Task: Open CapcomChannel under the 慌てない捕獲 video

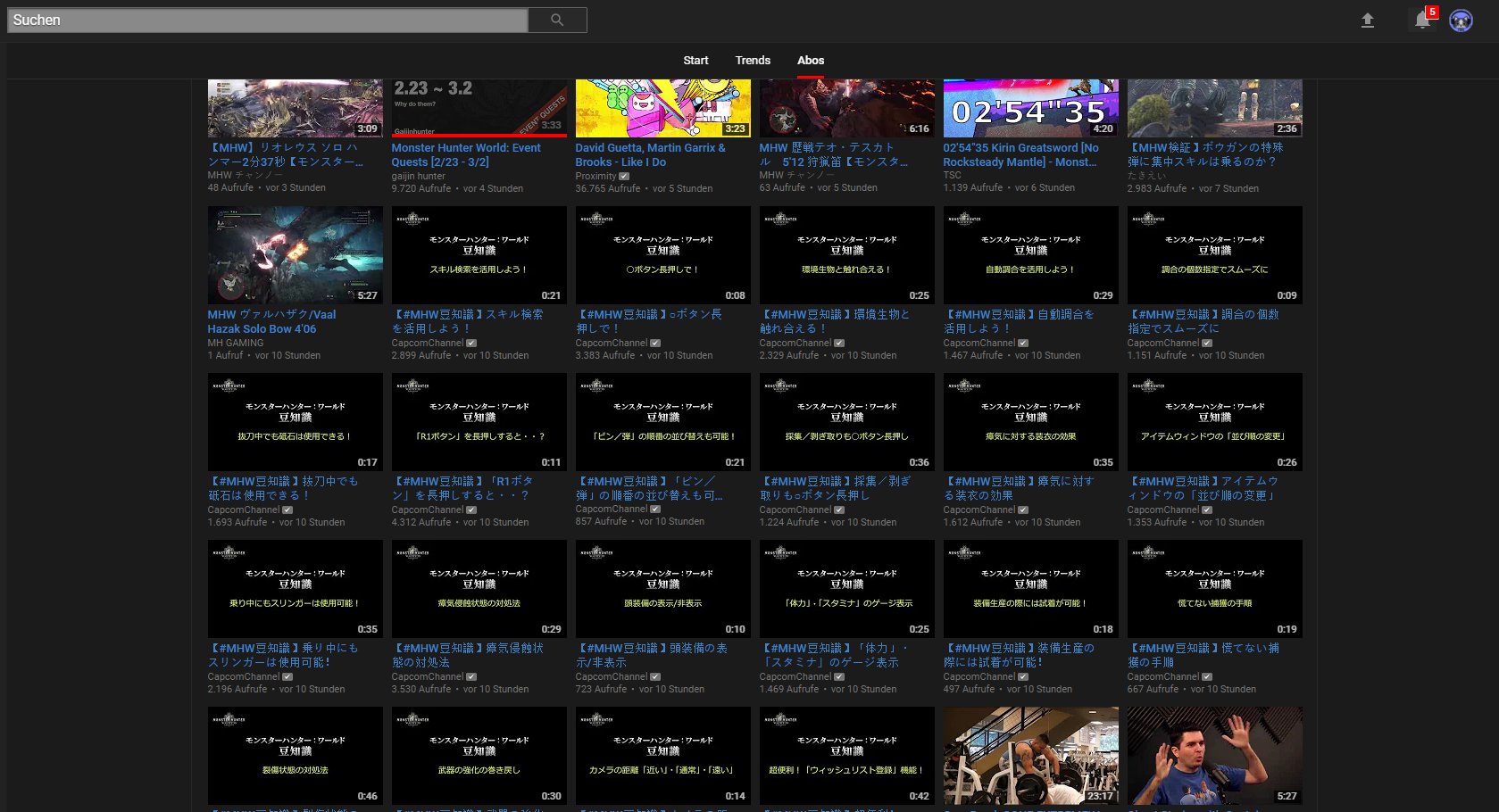Action: tap(1163, 676)
